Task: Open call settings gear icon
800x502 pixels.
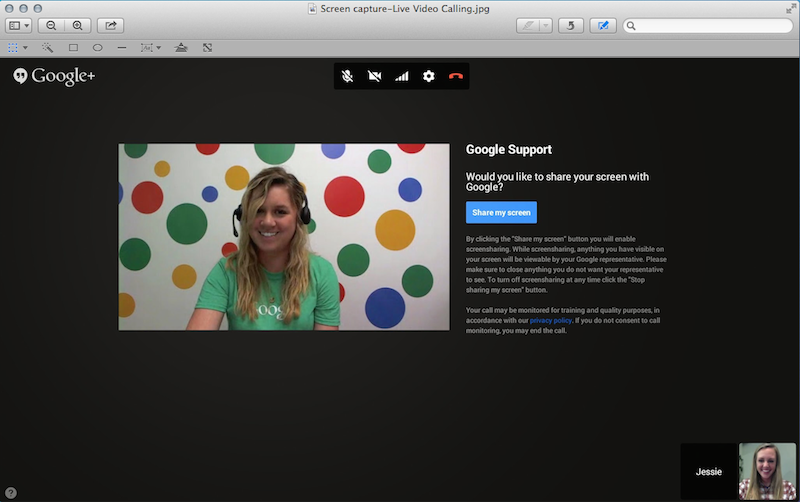Action: (429, 76)
